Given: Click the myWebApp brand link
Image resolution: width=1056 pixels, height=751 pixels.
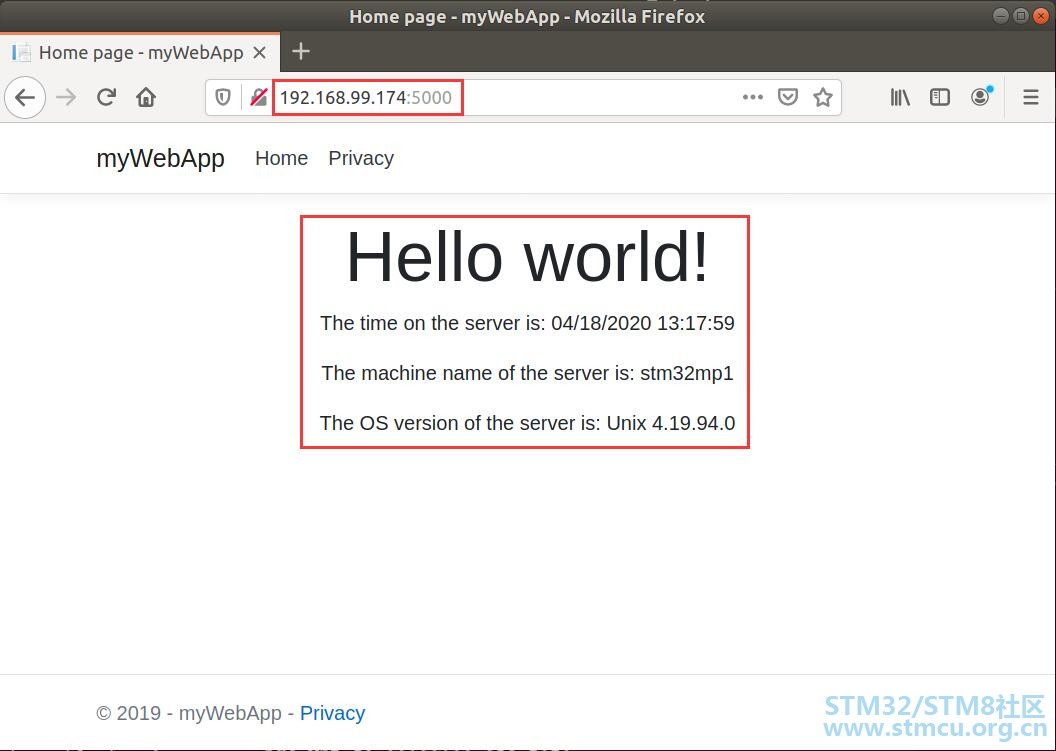Looking at the screenshot, I should [x=160, y=158].
